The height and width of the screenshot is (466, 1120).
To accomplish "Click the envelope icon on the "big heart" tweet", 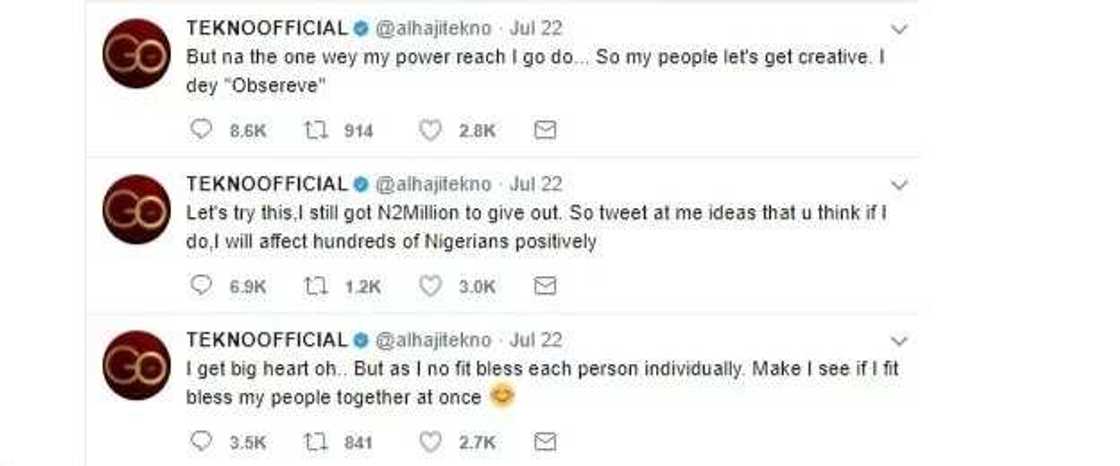I will [x=545, y=442].
